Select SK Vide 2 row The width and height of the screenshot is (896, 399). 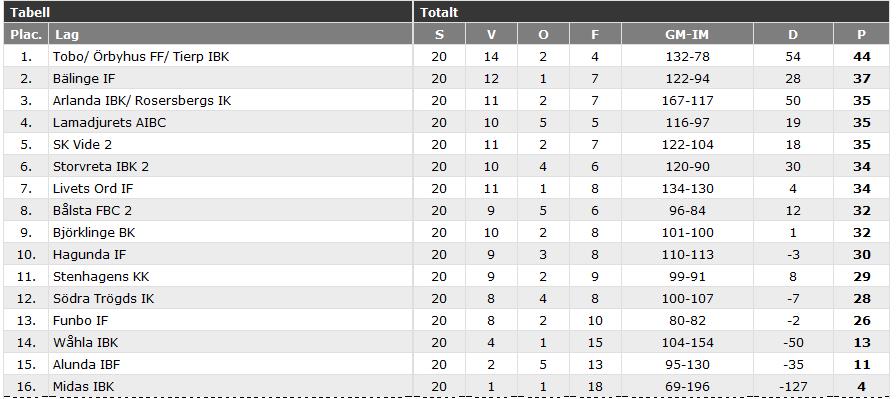[x=447, y=145]
